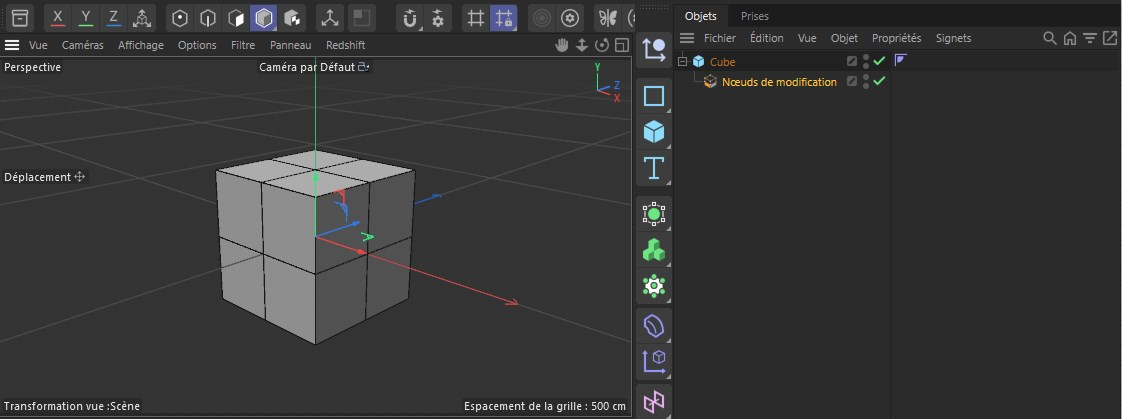The image size is (1122, 419).
Task: Collapse the Cube tree in object manager
Action: (x=683, y=62)
